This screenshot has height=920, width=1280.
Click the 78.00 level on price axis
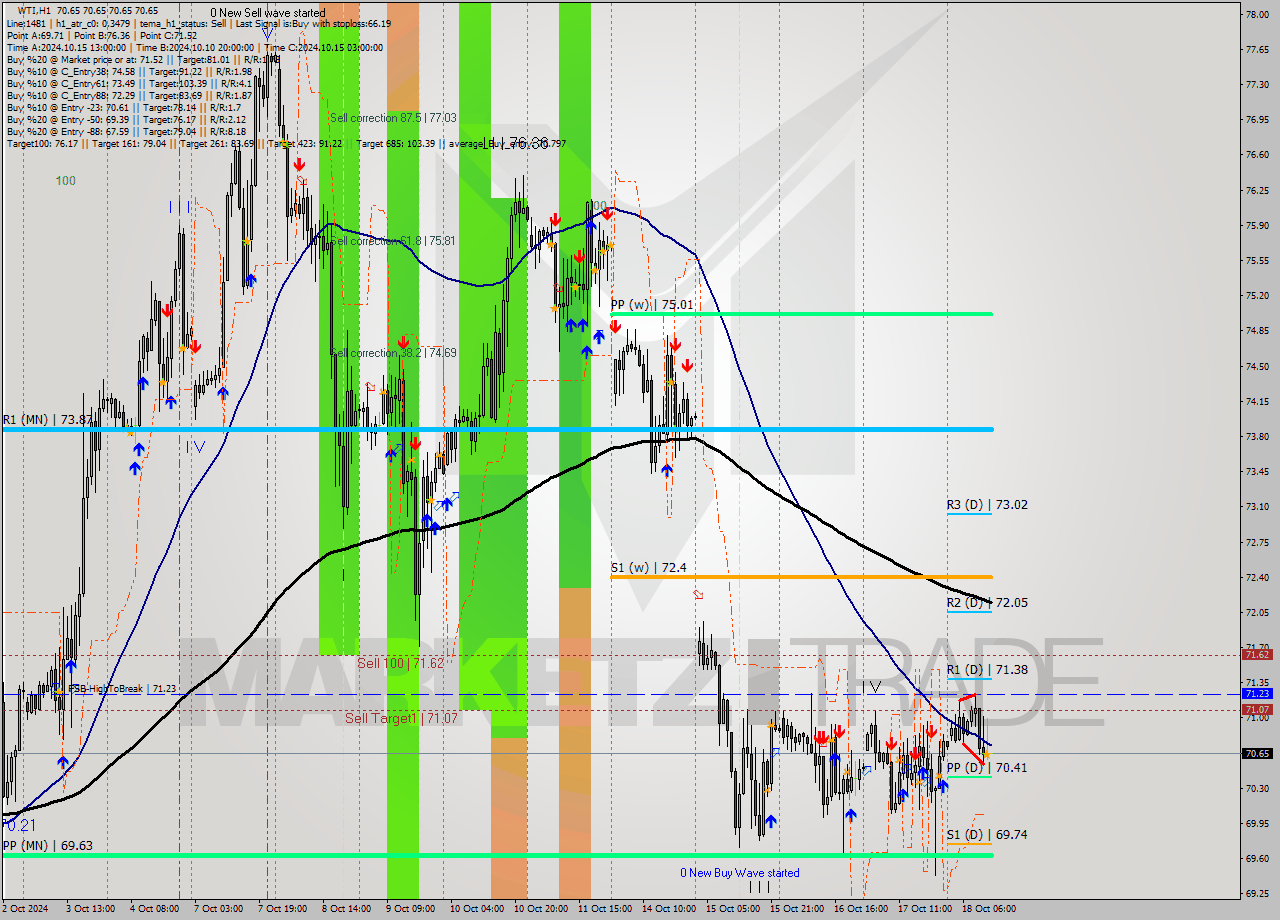click(1257, 14)
